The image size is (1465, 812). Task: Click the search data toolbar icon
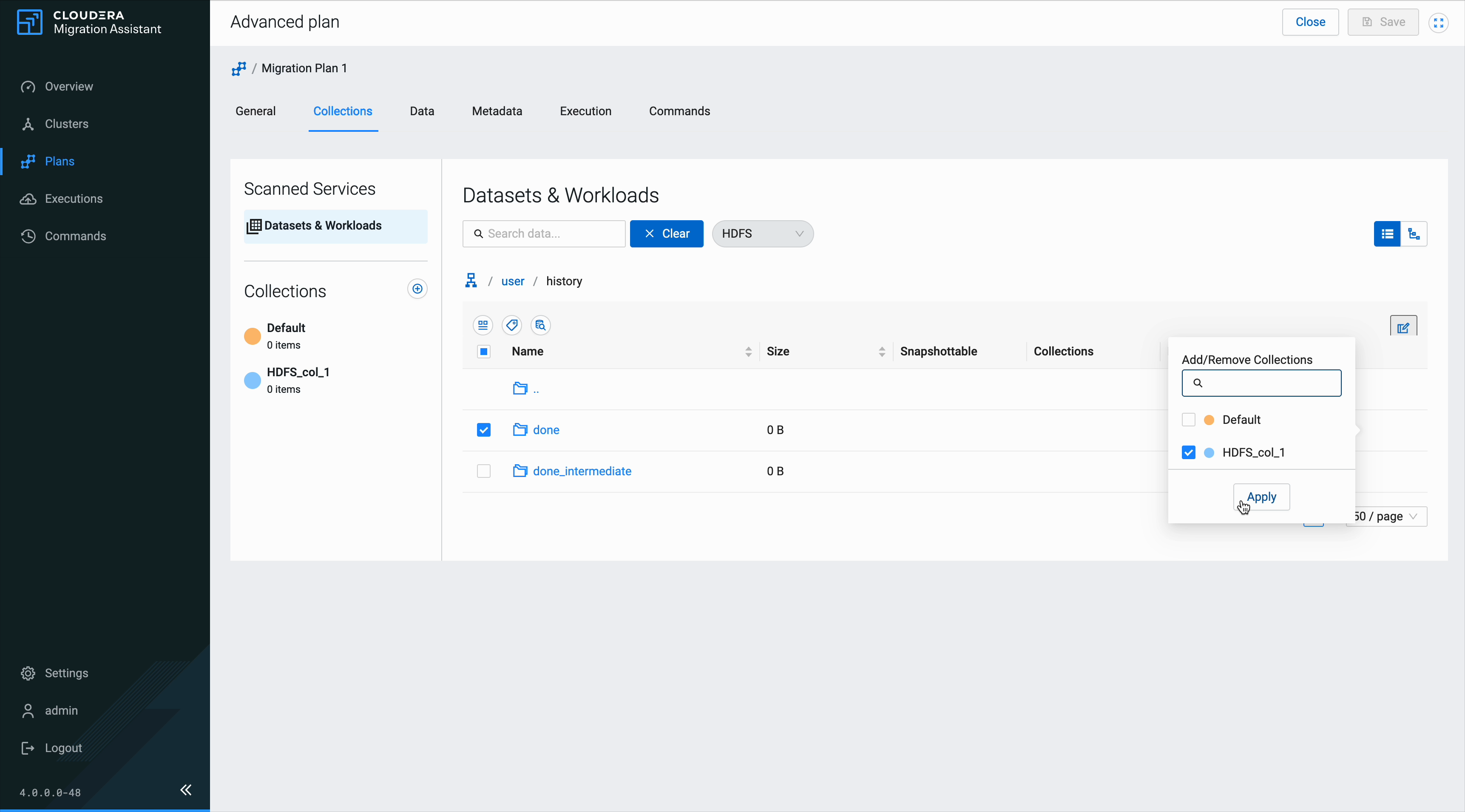point(541,325)
